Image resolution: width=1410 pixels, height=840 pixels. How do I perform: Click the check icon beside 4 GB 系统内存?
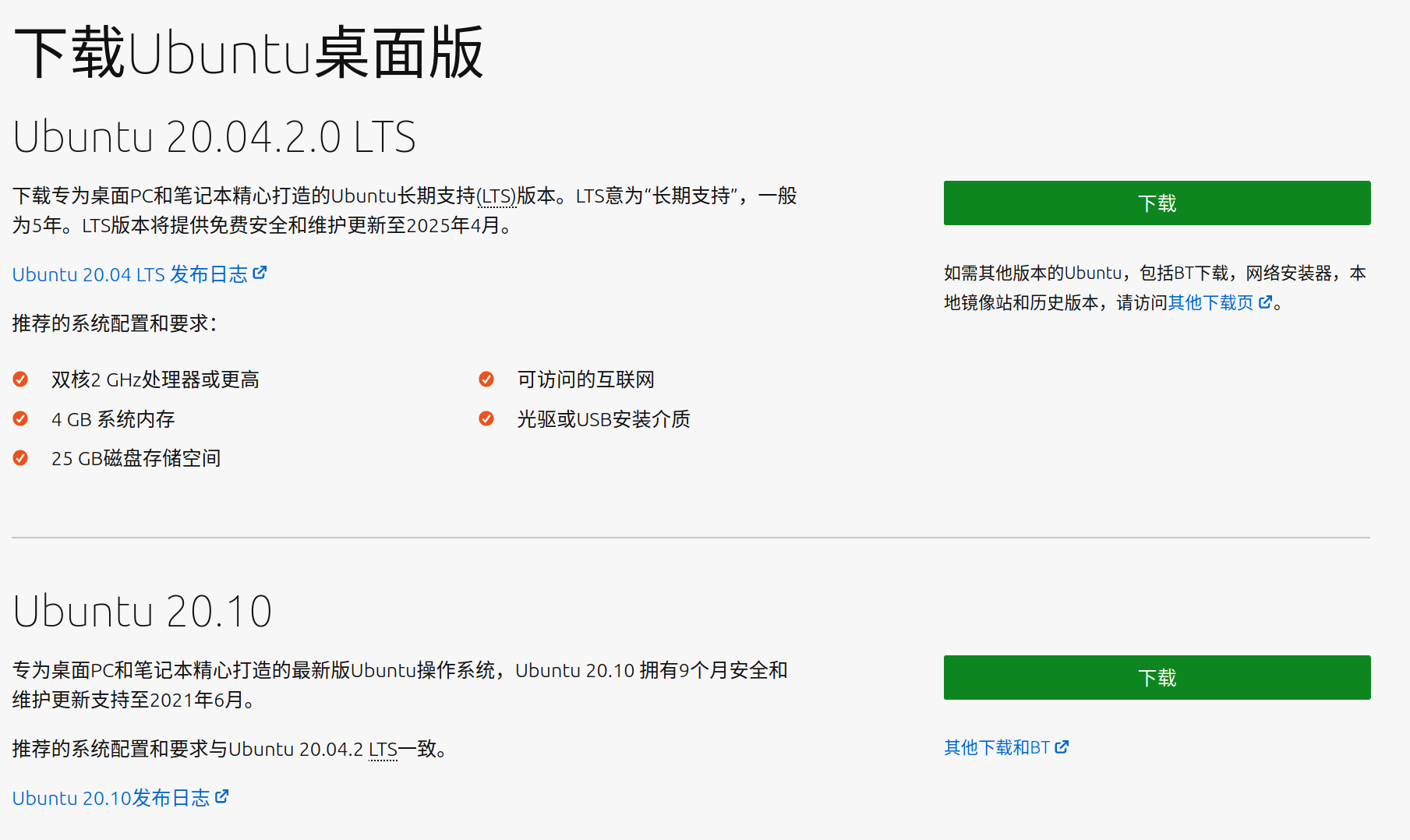tap(20, 419)
